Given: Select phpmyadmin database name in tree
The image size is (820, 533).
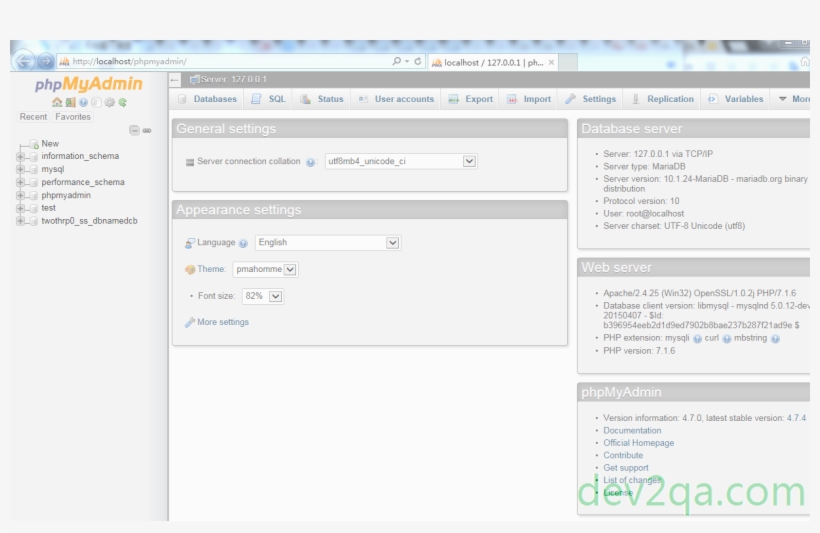Looking at the screenshot, I should click(66, 195).
